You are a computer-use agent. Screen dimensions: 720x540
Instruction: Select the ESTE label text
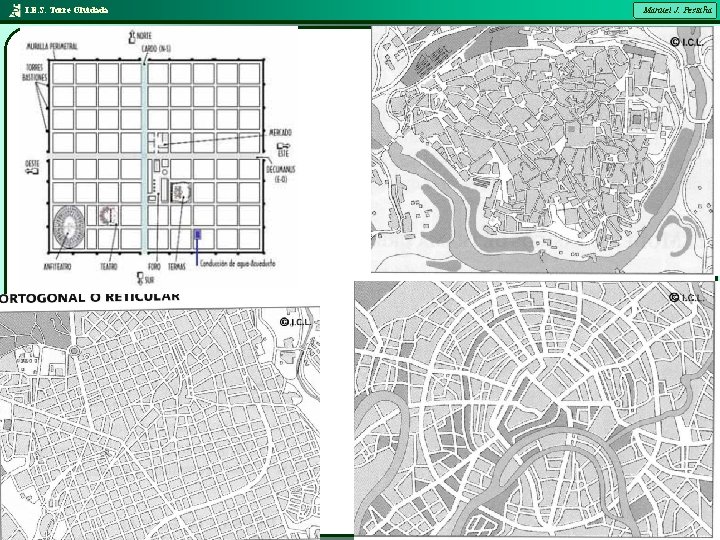point(283,154)
